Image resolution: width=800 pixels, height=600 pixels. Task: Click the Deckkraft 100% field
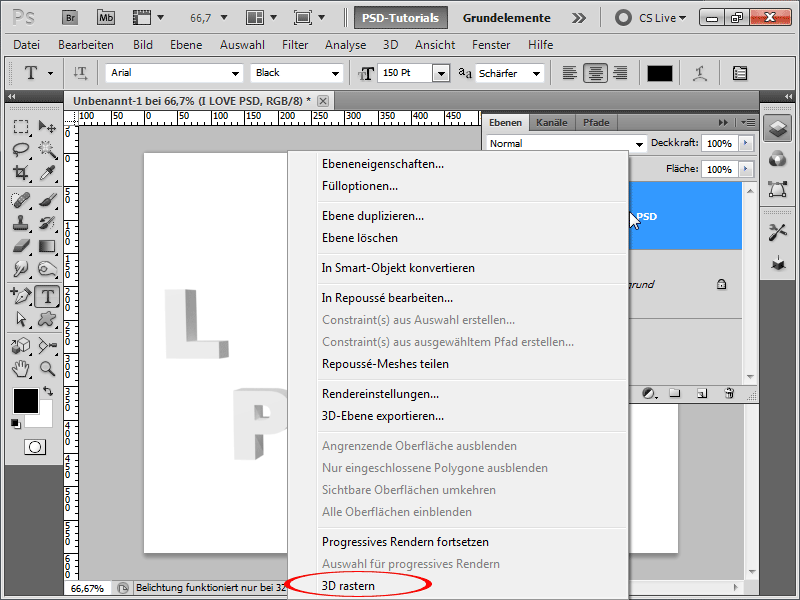719,143
